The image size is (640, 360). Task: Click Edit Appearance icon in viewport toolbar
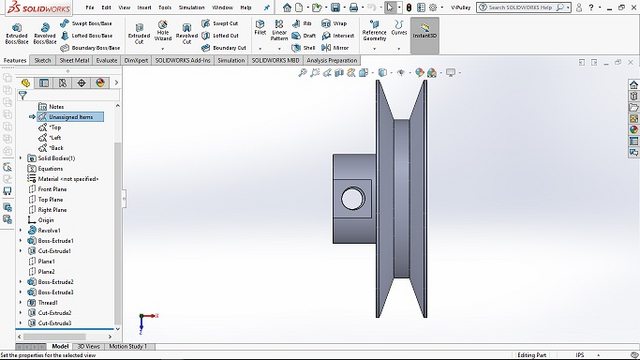tap(419, 73)
